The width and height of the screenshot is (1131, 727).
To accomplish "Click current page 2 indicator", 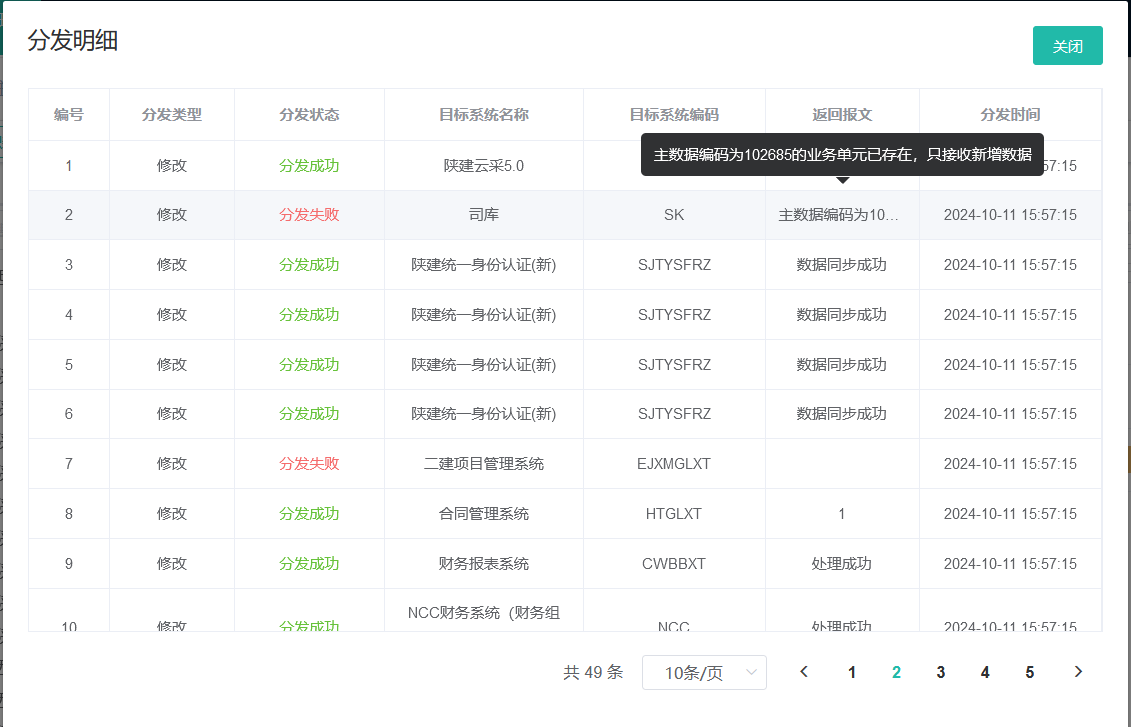I will click(896, 672).
